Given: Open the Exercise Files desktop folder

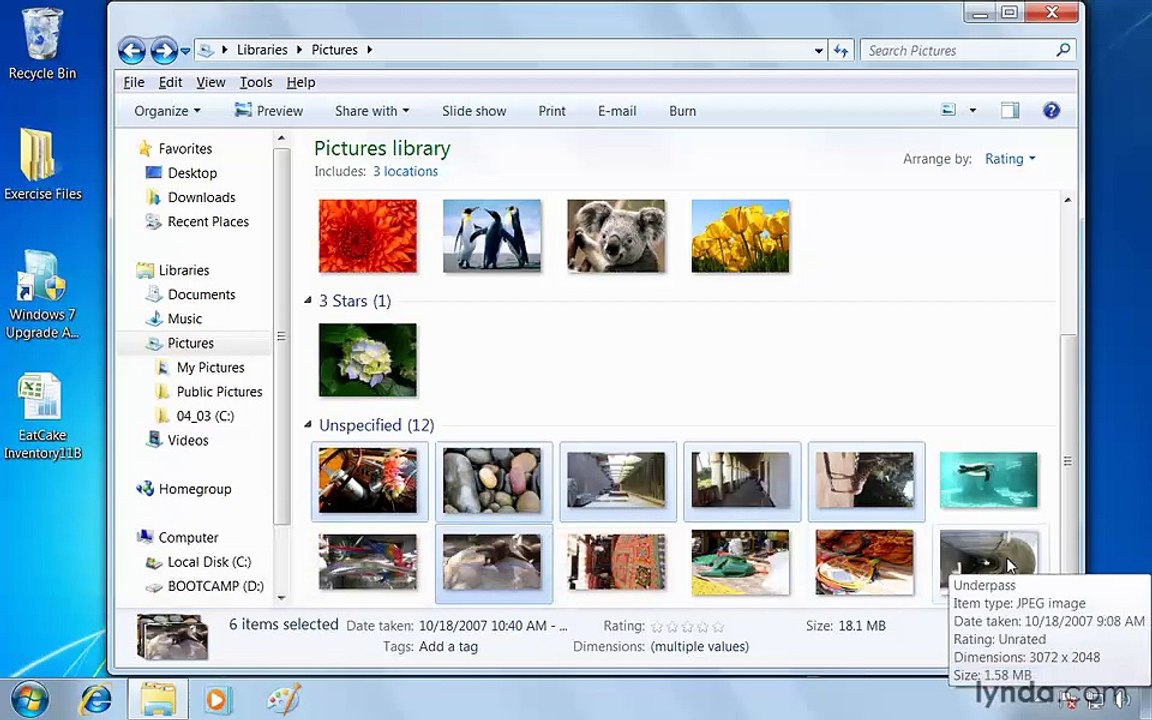Looking at the screenshot, I should [x=43, y=165].
